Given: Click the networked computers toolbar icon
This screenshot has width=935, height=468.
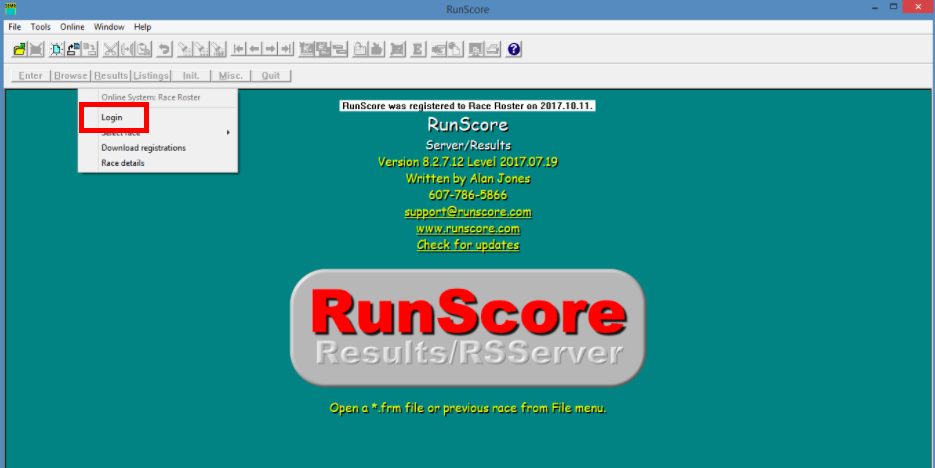Looking at the screenshot, I should [74, 49].
